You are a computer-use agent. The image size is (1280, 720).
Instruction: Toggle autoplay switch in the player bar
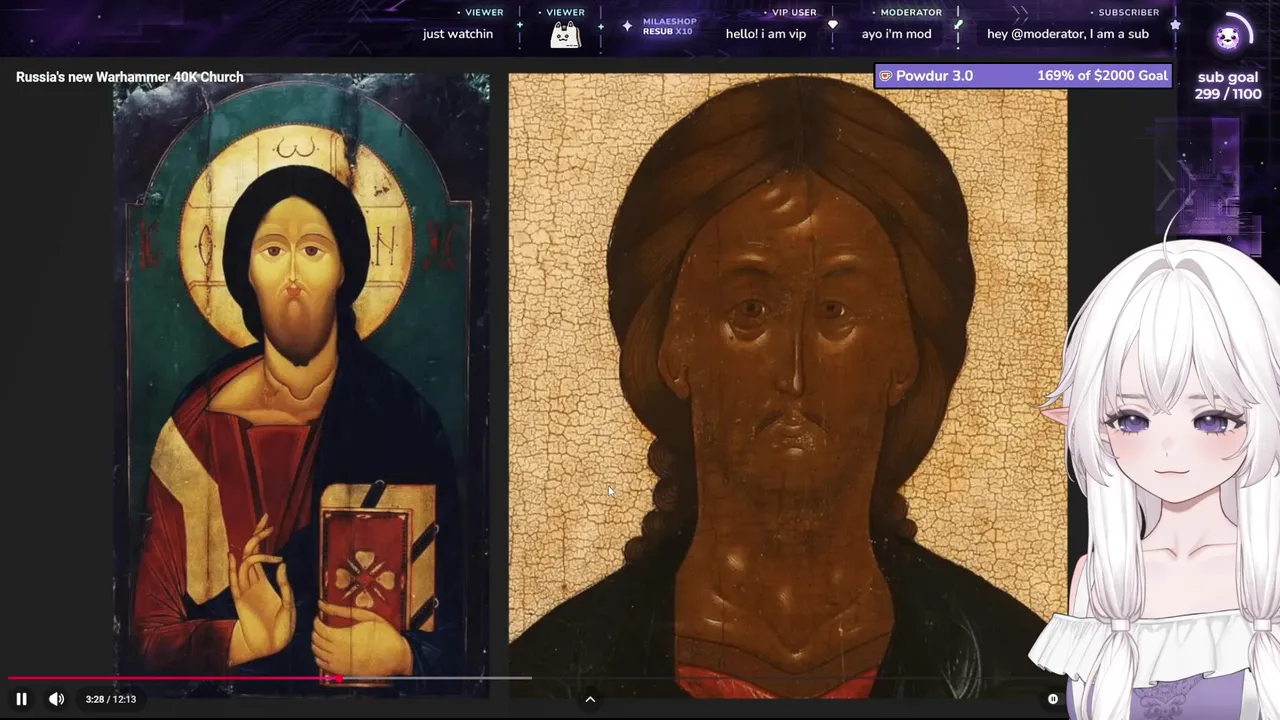[x=1052, y=699]
